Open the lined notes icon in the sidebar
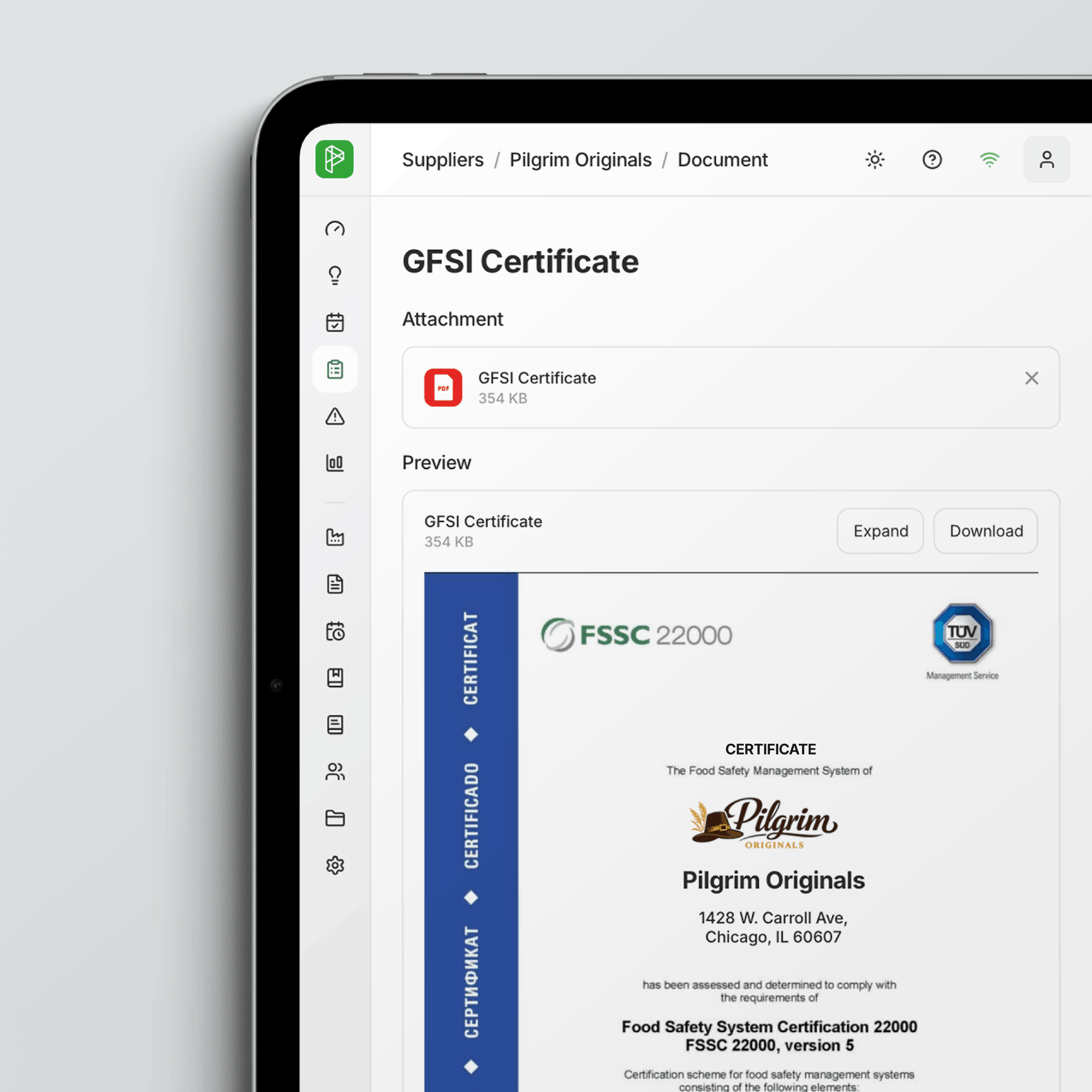 [335, 725]
